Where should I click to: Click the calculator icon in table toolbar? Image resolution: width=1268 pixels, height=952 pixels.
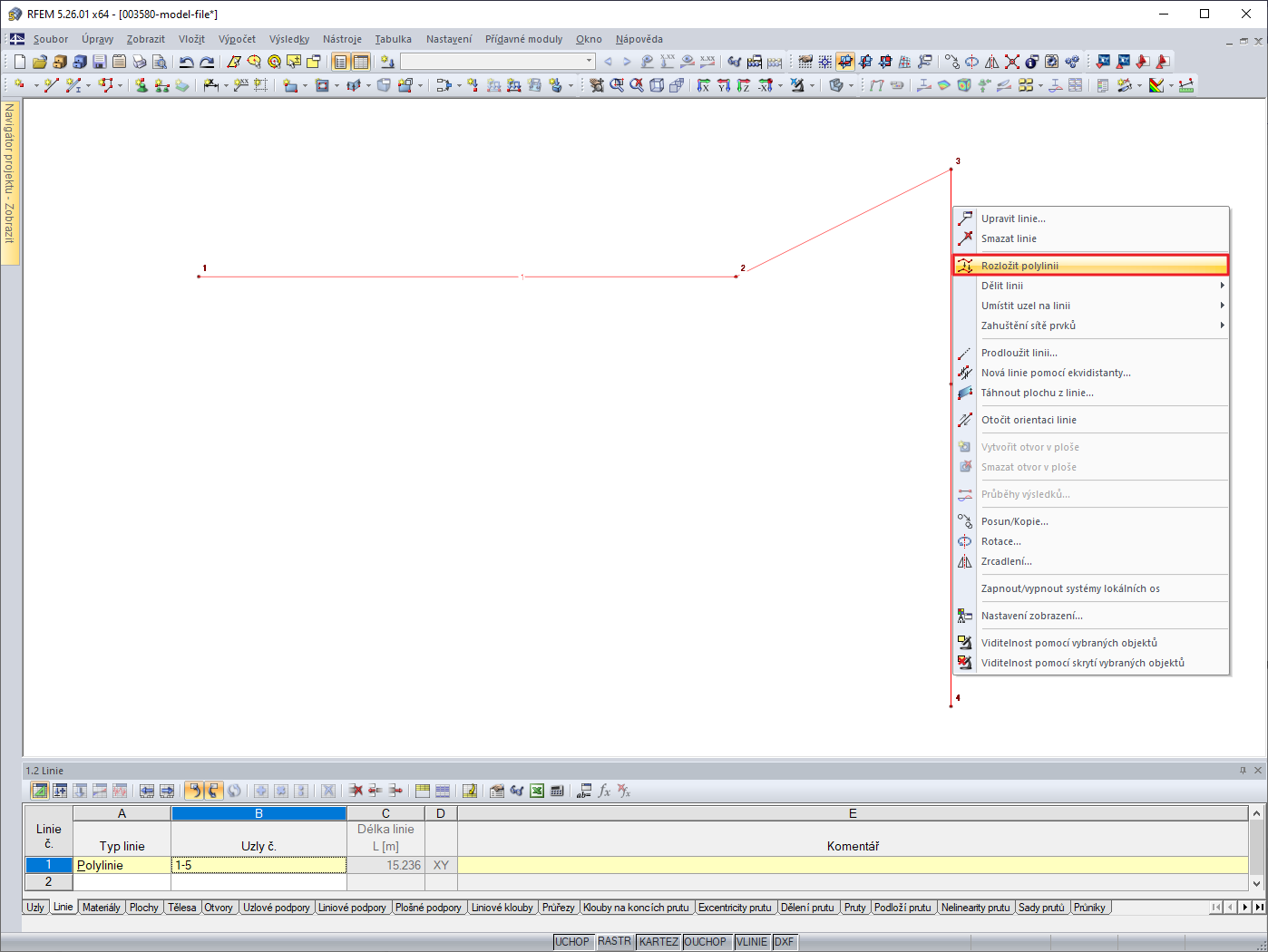coord(557,791)
